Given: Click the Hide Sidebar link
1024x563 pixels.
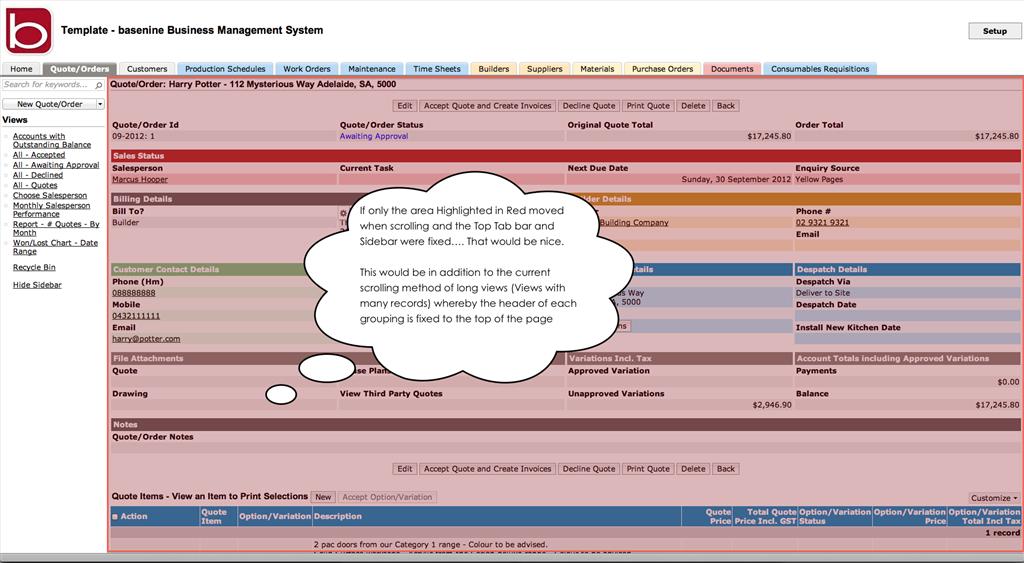Looking at the screenshot, I should pyautogui.click(x=37, y=285).
